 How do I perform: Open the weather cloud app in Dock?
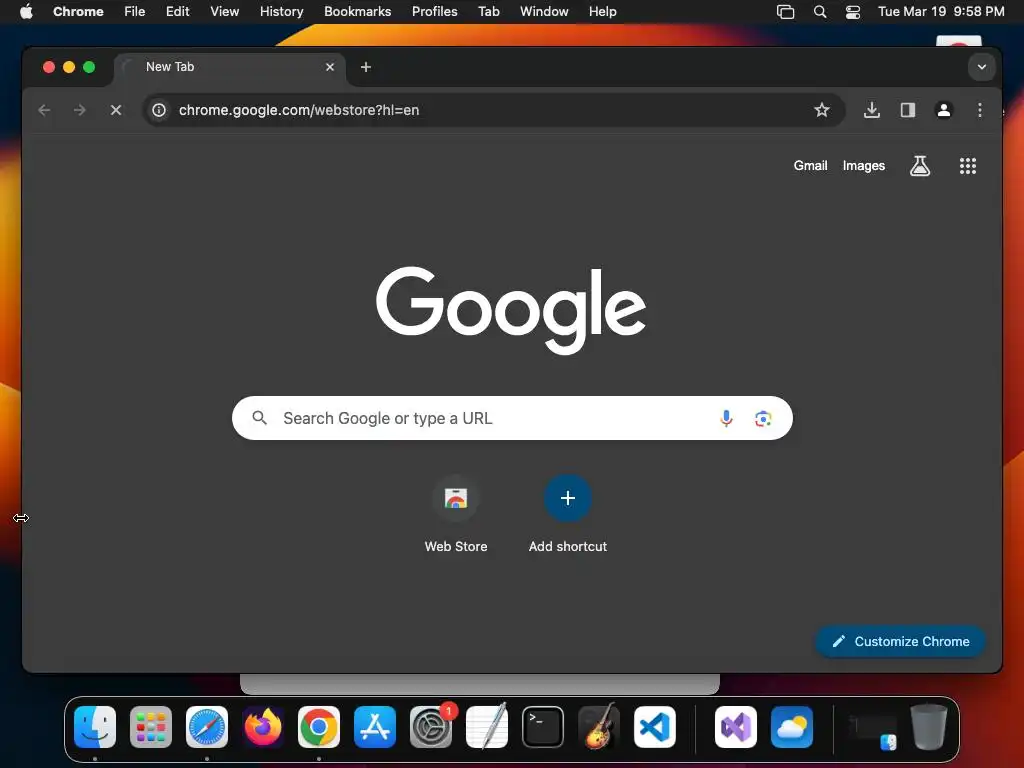pos(792,727)
